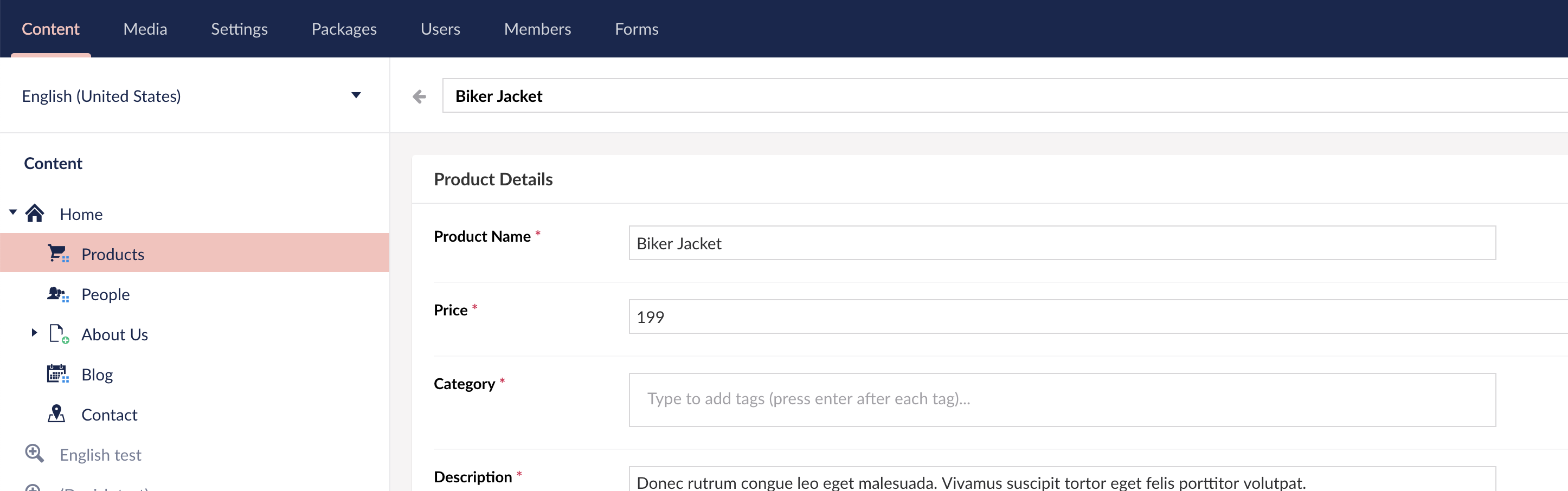Switch to the Media section
Viewport: 1568px width, 491px height.
click(x=145, y=29)
